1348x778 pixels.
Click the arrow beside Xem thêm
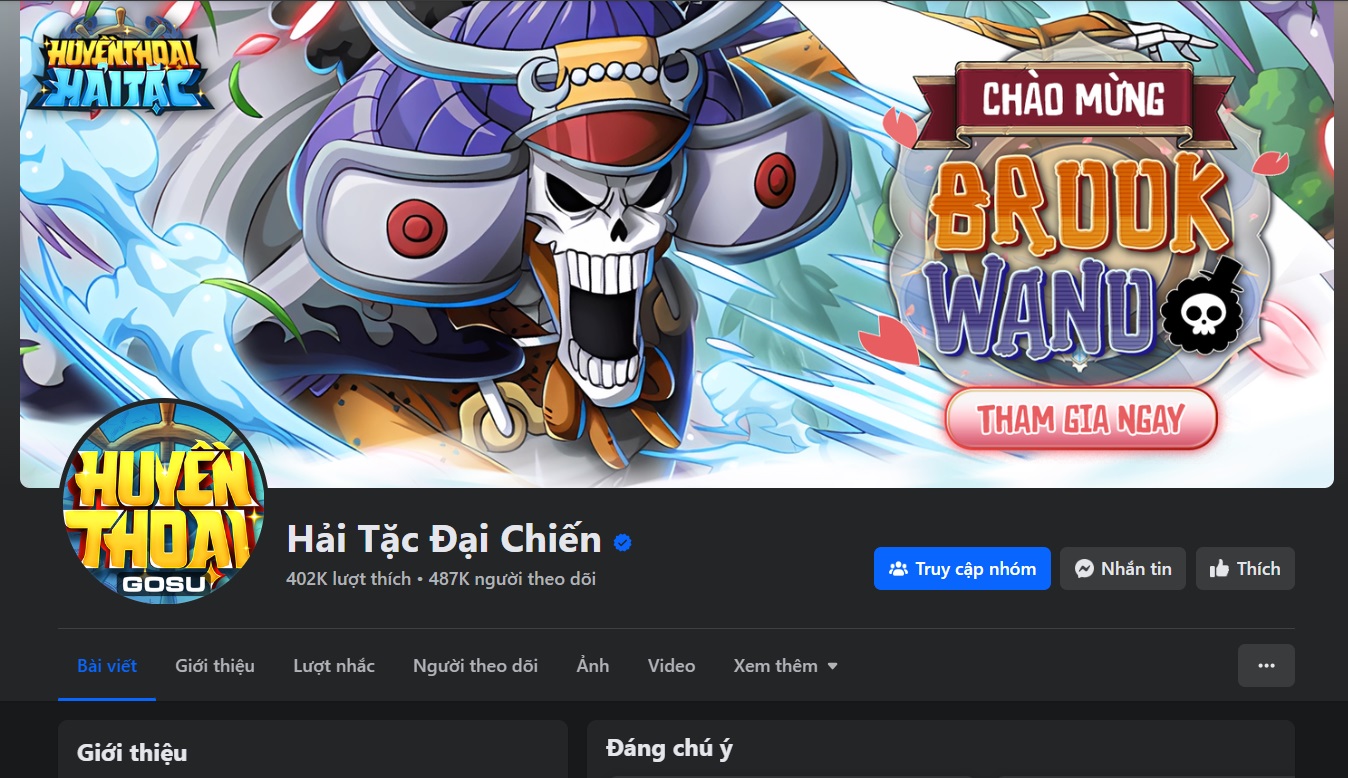tap(832, 666)
